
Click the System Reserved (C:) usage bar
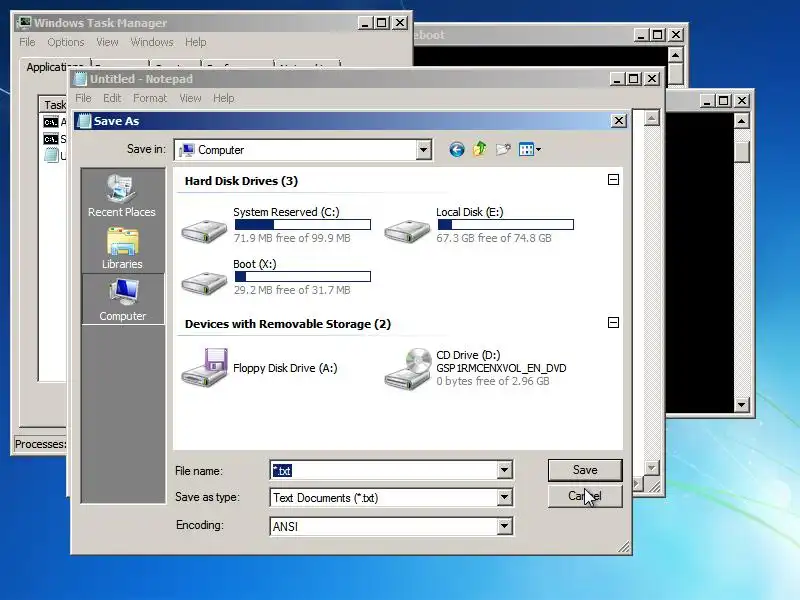[303, 224]
